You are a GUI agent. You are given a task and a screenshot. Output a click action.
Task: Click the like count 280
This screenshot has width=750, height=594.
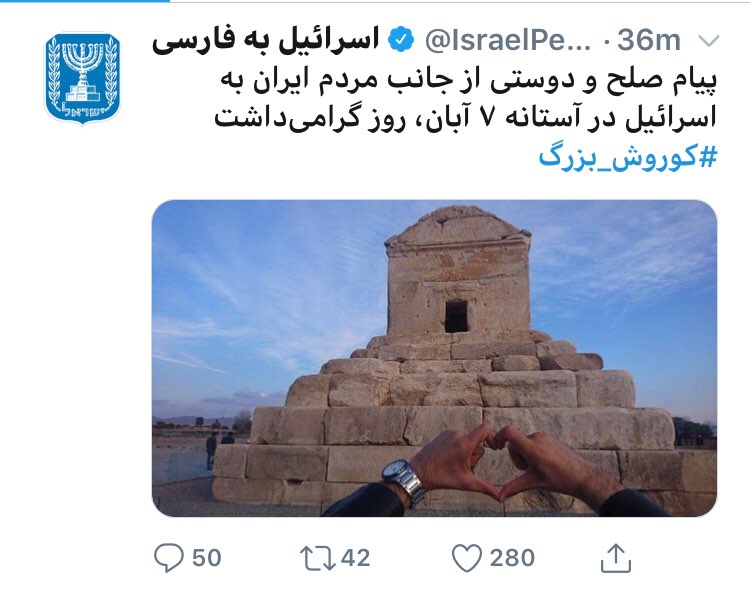pyautogui.click(x=511, y=557)
